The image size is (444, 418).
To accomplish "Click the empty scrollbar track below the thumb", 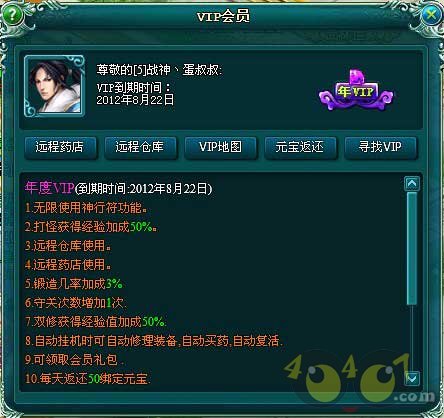I will (412, 337).
